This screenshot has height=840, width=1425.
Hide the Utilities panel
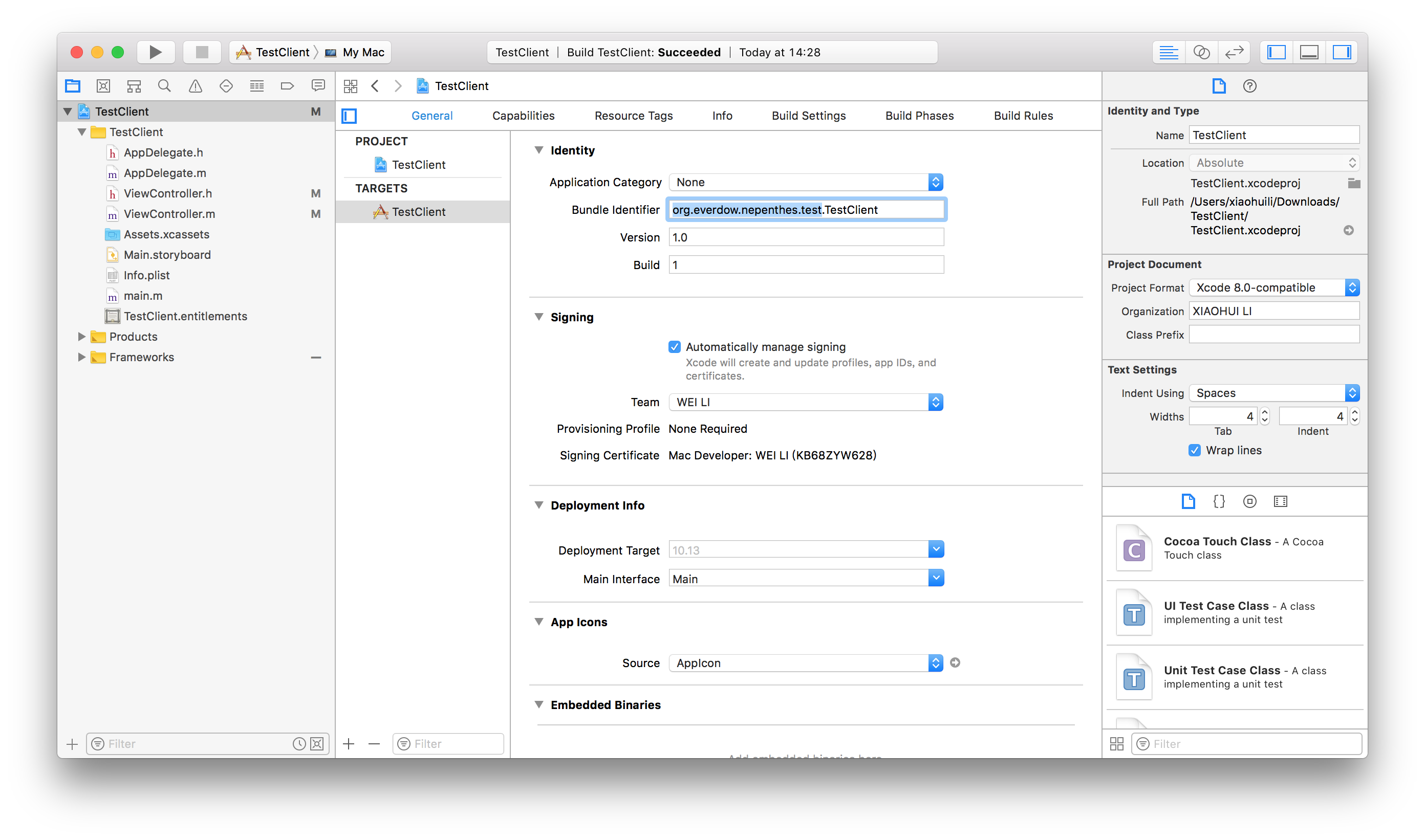coord(1342,52)
